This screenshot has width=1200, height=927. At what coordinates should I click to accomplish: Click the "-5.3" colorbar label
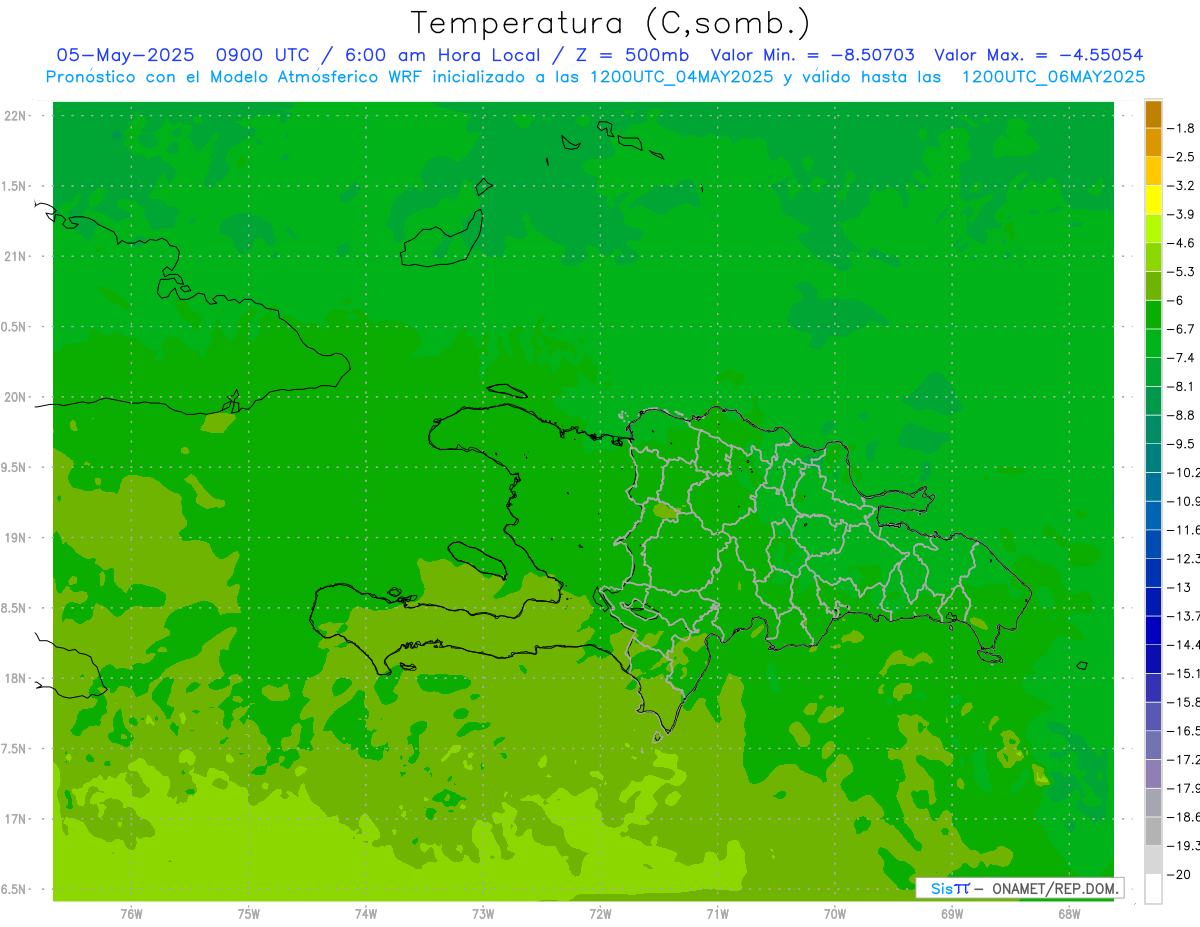(x=1181, y=271)
